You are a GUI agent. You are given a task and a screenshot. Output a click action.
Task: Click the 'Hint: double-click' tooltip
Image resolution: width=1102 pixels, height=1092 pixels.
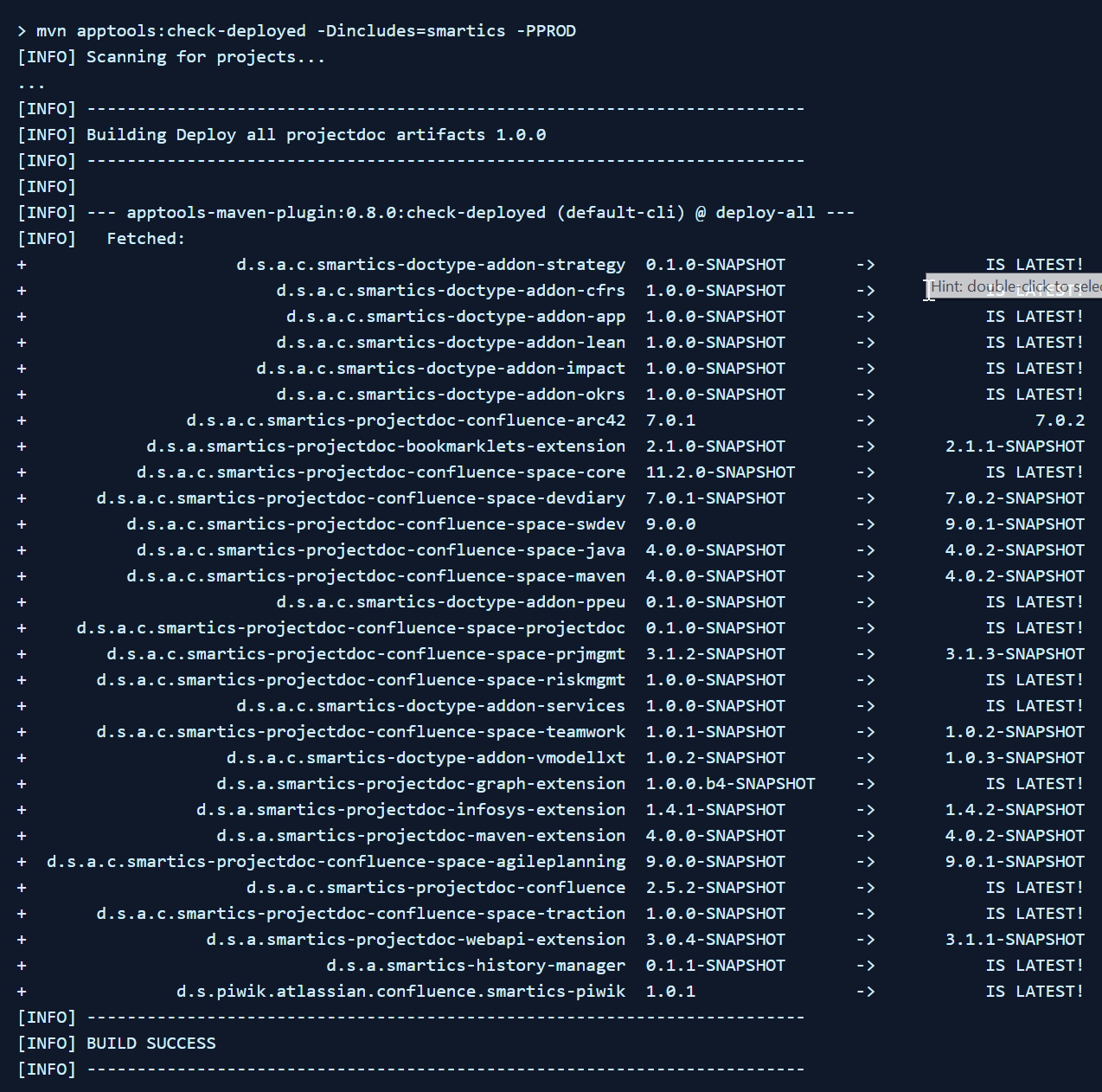(1014, 286)
